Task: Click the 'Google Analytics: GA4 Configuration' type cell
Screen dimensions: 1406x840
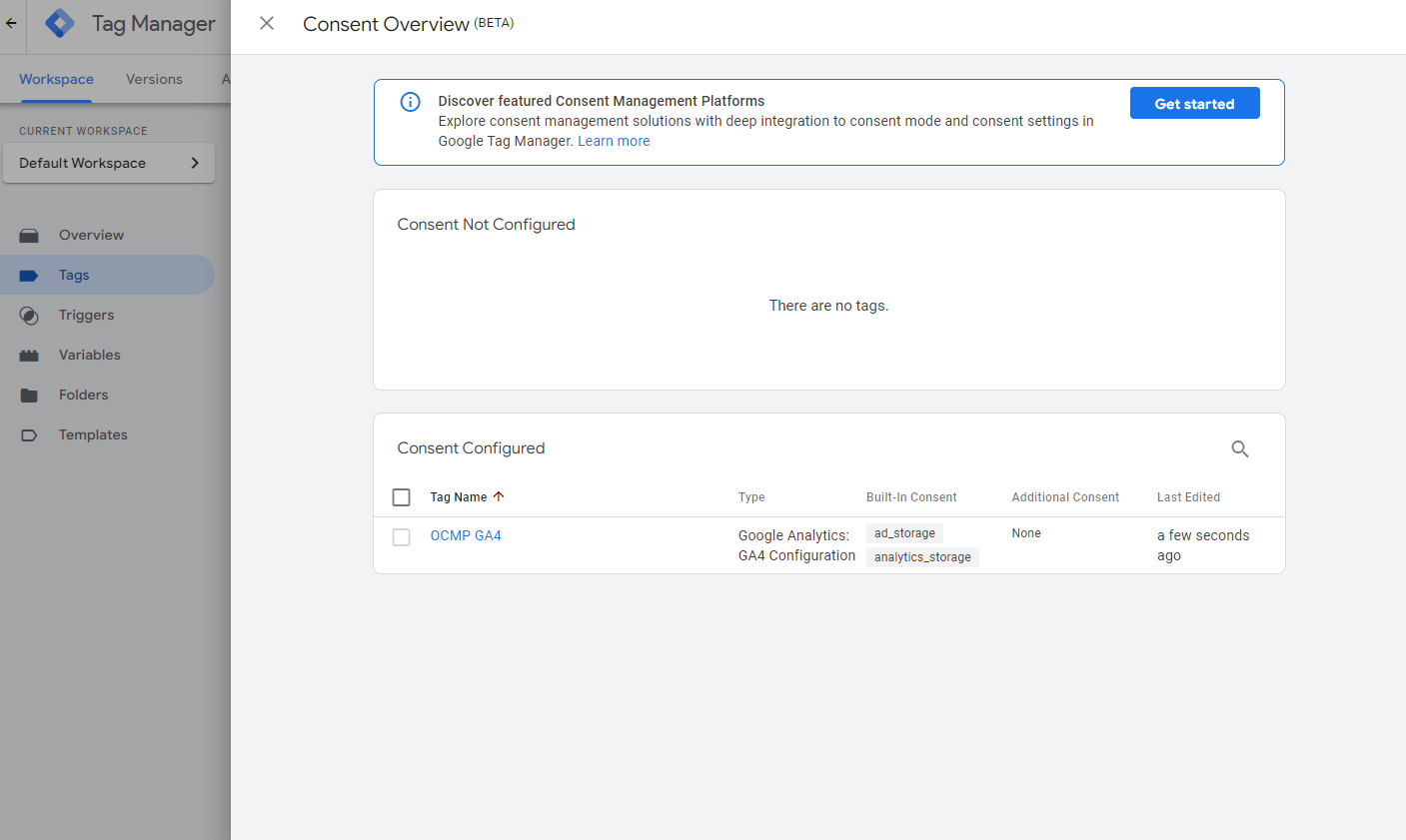Action: point(796,545)
